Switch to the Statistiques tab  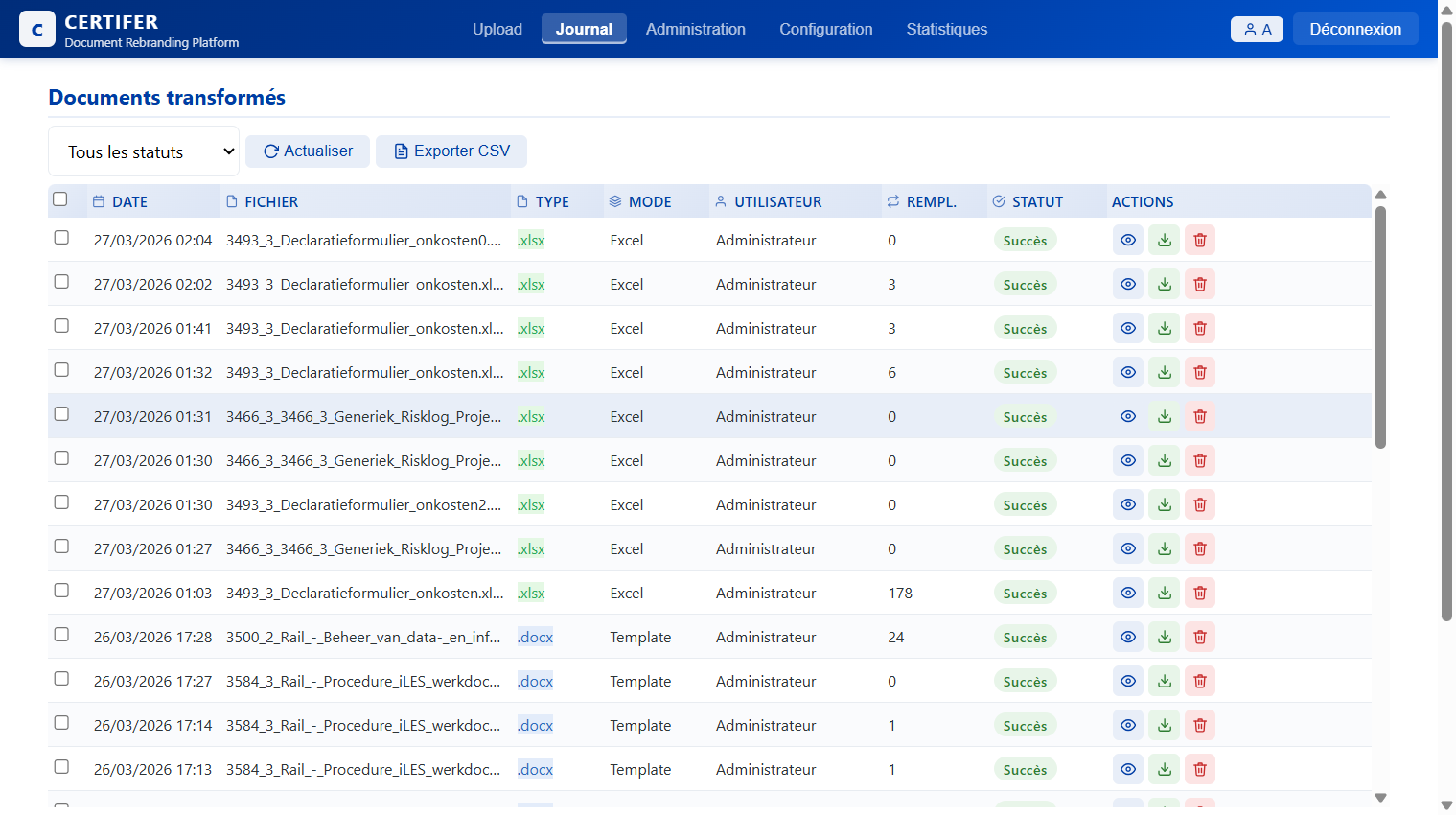(946, 29)
